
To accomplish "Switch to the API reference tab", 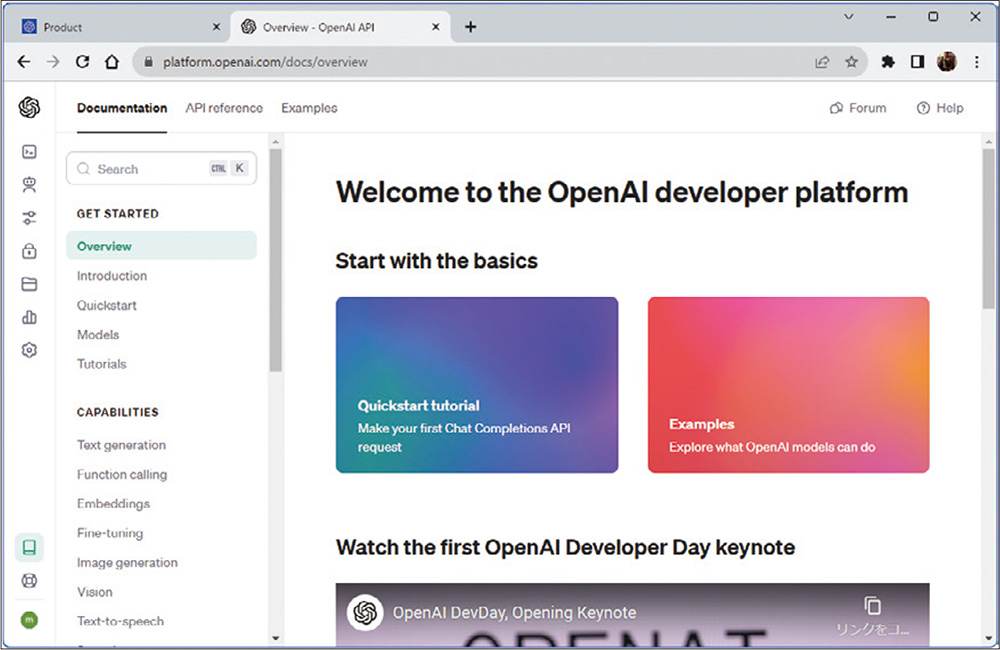I will [x=224, y=108].
